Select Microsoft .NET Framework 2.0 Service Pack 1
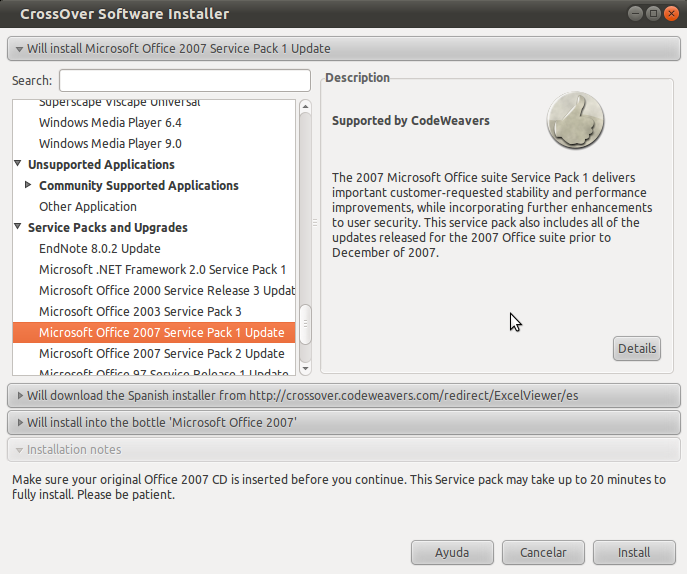This screenshot has height=574, width=687. click(x=162, y=270)
